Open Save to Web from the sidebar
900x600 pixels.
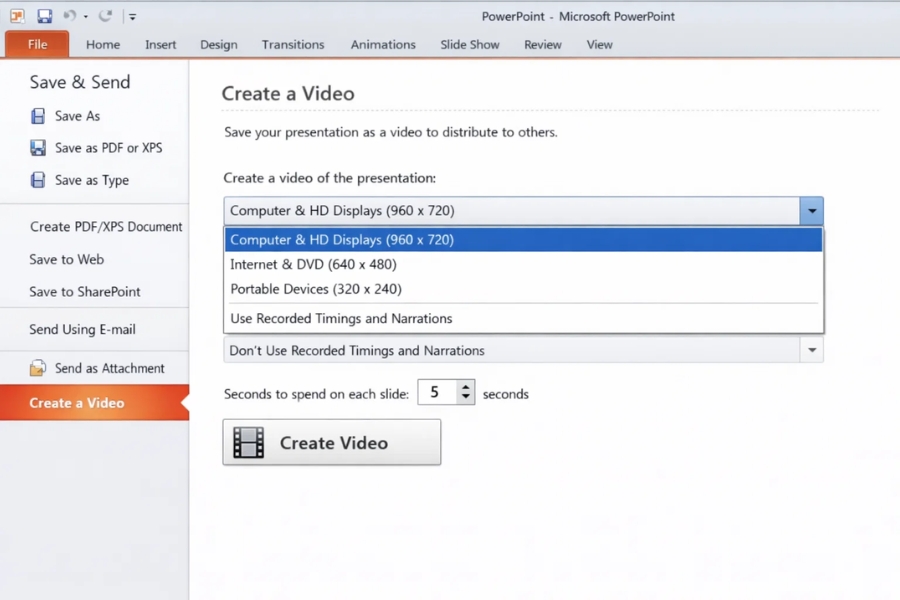[66, 259]
